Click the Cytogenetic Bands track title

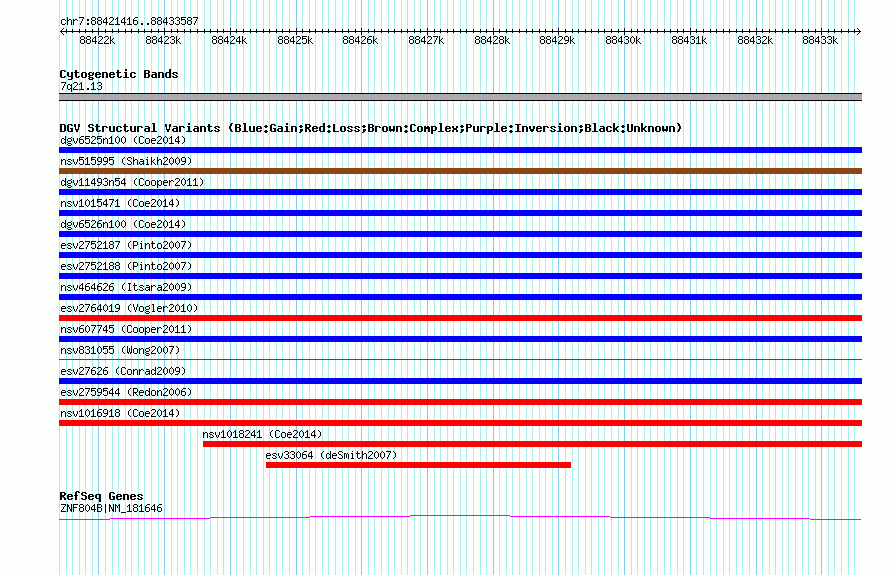119,74
